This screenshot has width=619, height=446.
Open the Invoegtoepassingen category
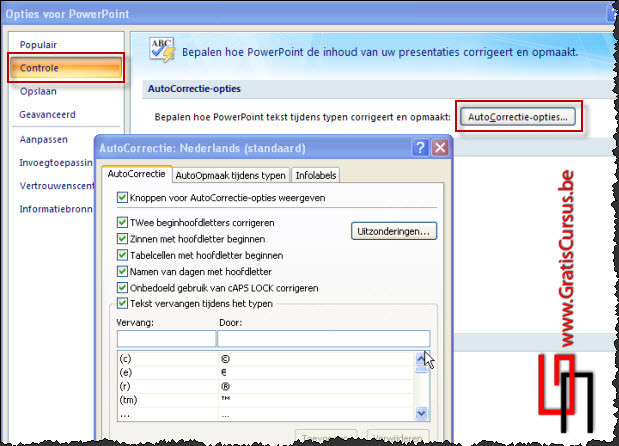(56, 163)
